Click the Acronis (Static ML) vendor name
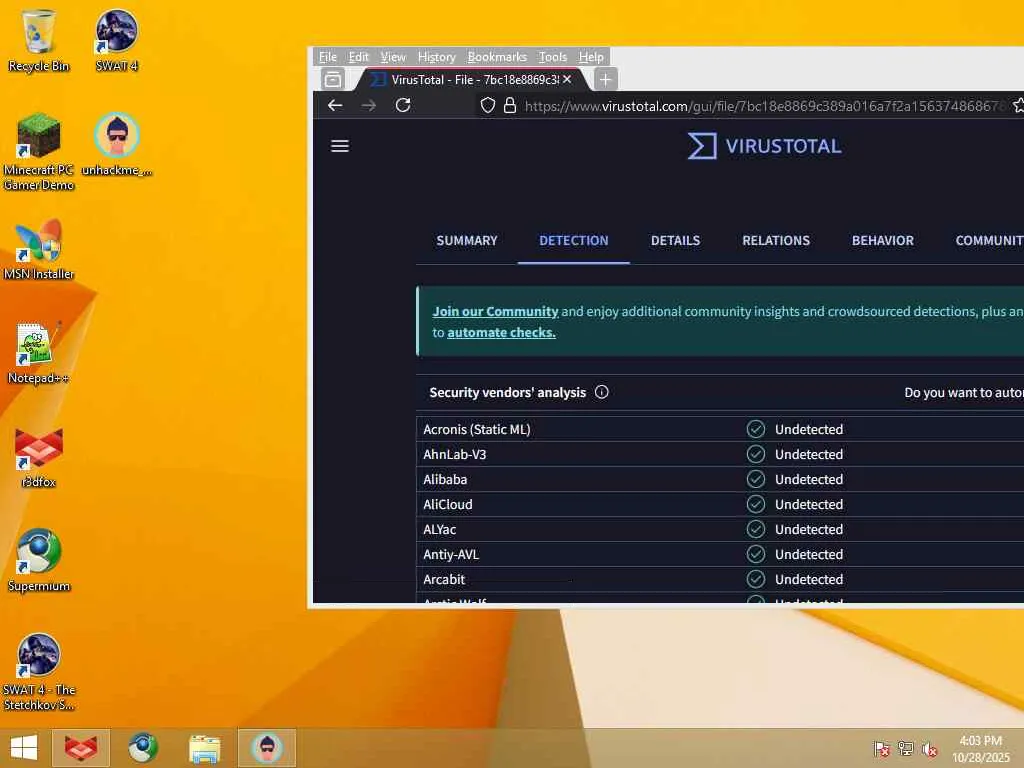 tap(477, 429)
